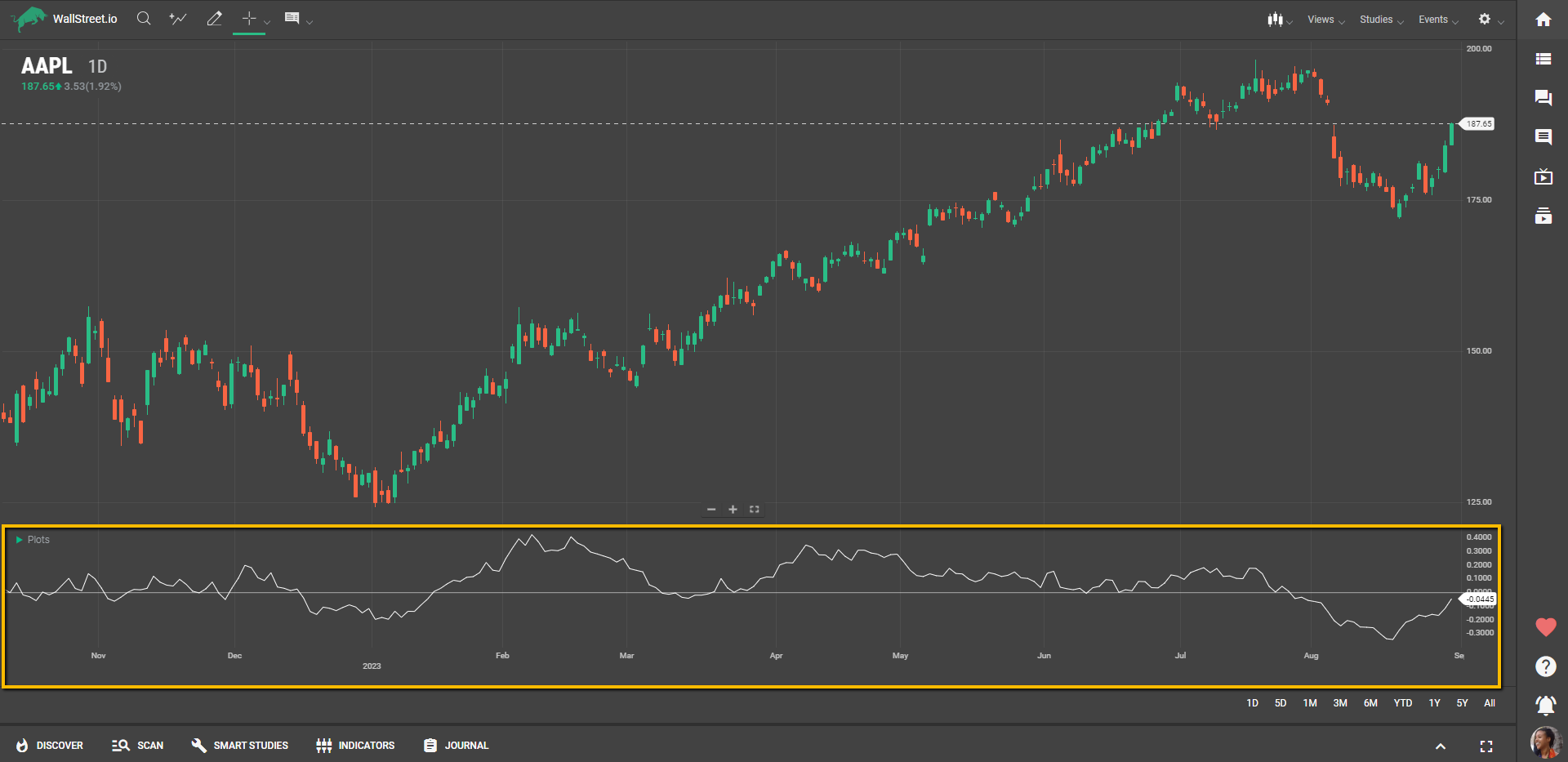Open the help question mark icon

1545,666
